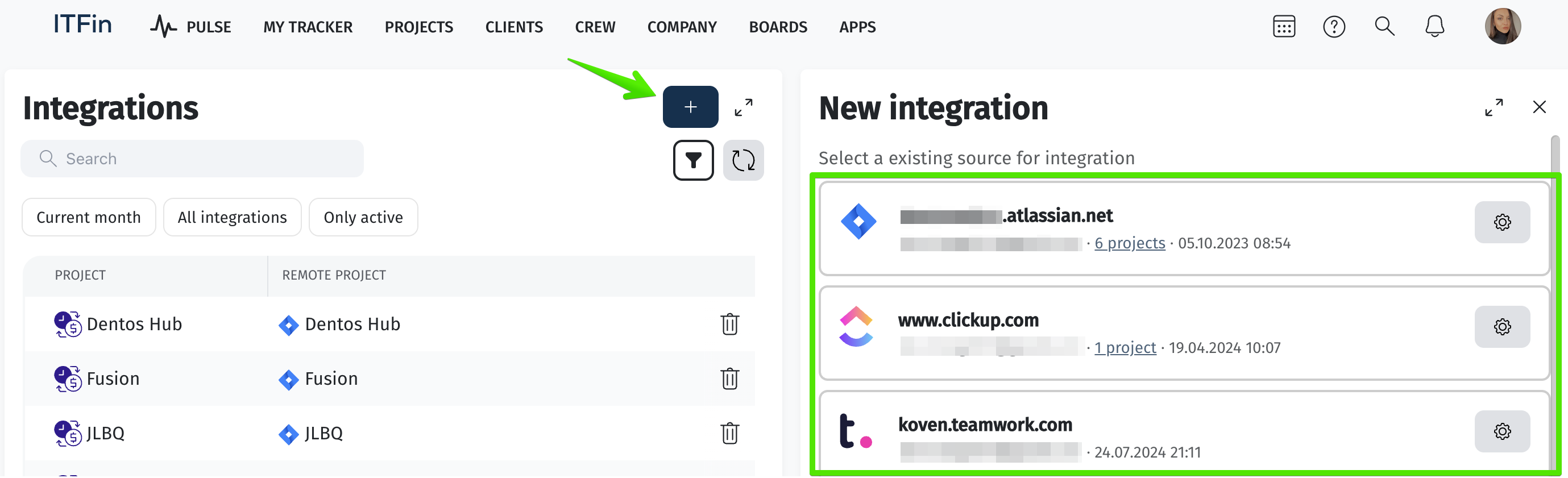Select remote project JLBQ text
The image size is (1568, 478).
(x=323, y=434)
